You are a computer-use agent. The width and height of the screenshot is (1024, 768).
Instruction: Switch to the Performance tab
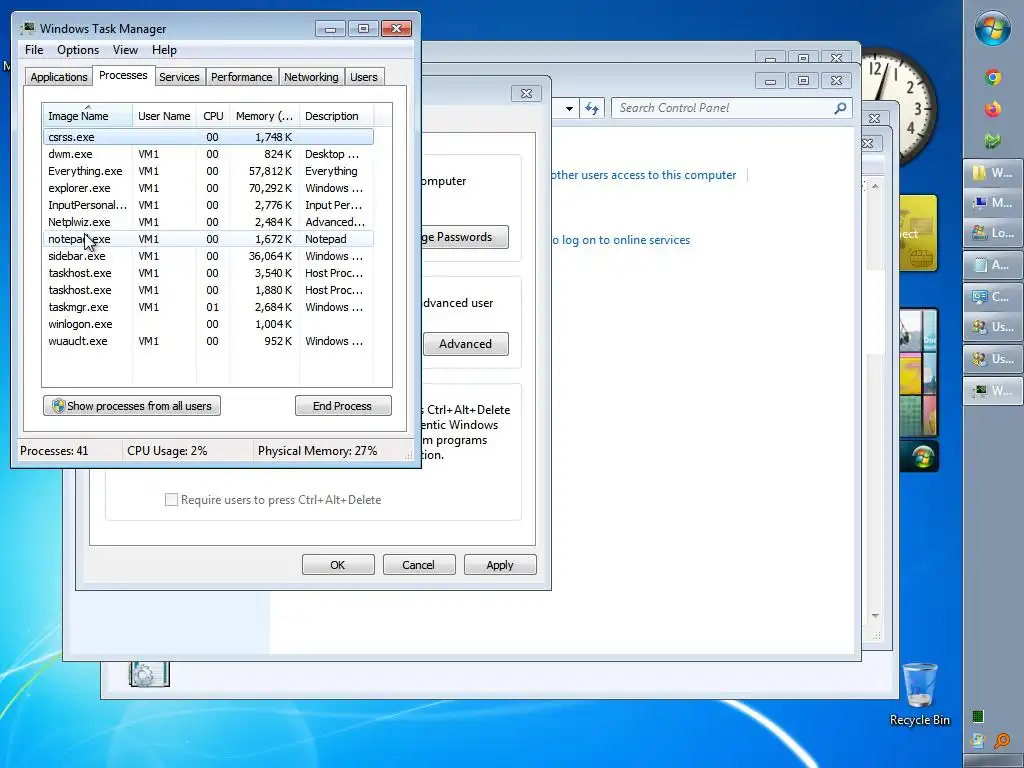tap(241, 77)
